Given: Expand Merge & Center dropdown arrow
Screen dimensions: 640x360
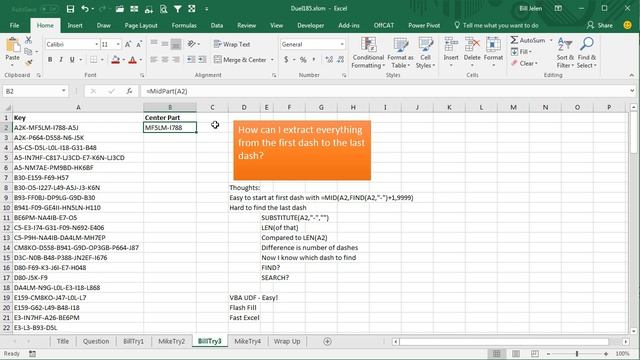Looking at the screenshot, I should 272,60.
